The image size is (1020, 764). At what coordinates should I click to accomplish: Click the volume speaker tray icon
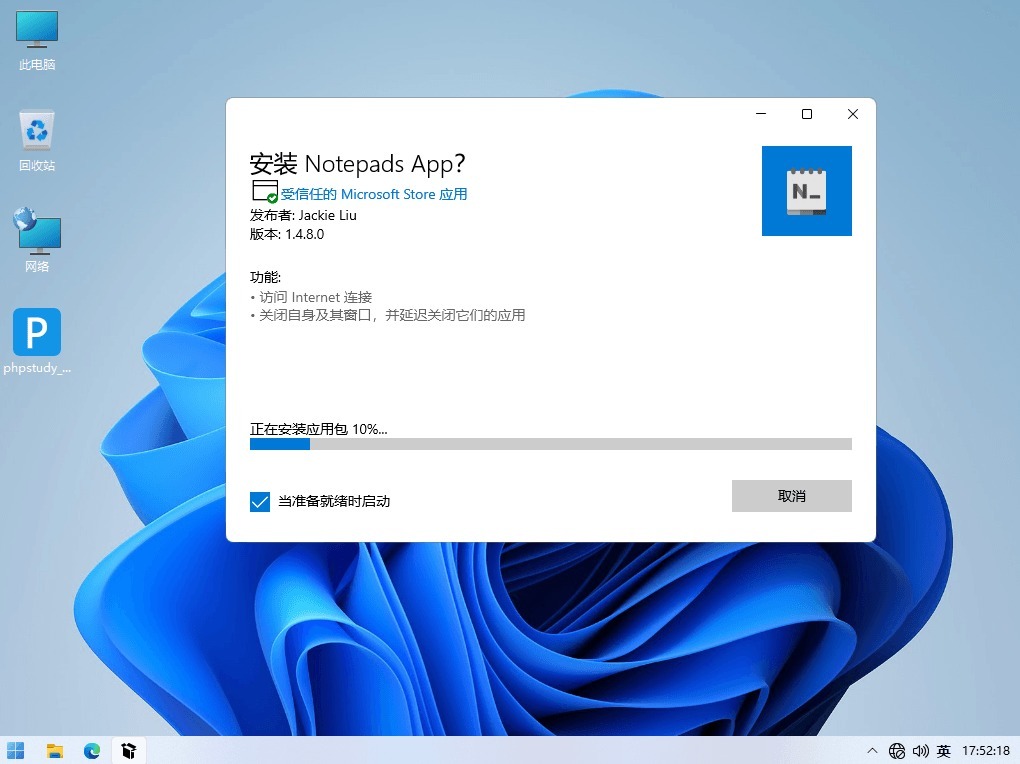tap(920, 751)
